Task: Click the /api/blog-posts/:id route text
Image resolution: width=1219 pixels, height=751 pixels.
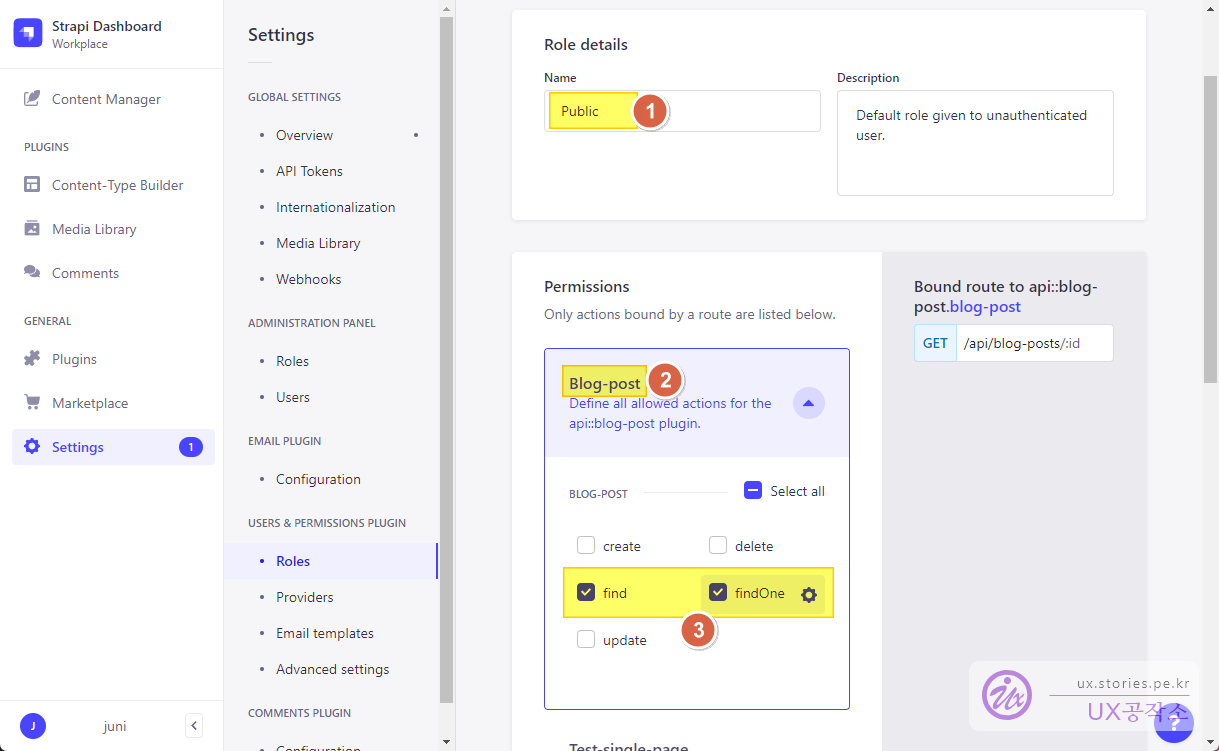Action: tap(1021, 343)
